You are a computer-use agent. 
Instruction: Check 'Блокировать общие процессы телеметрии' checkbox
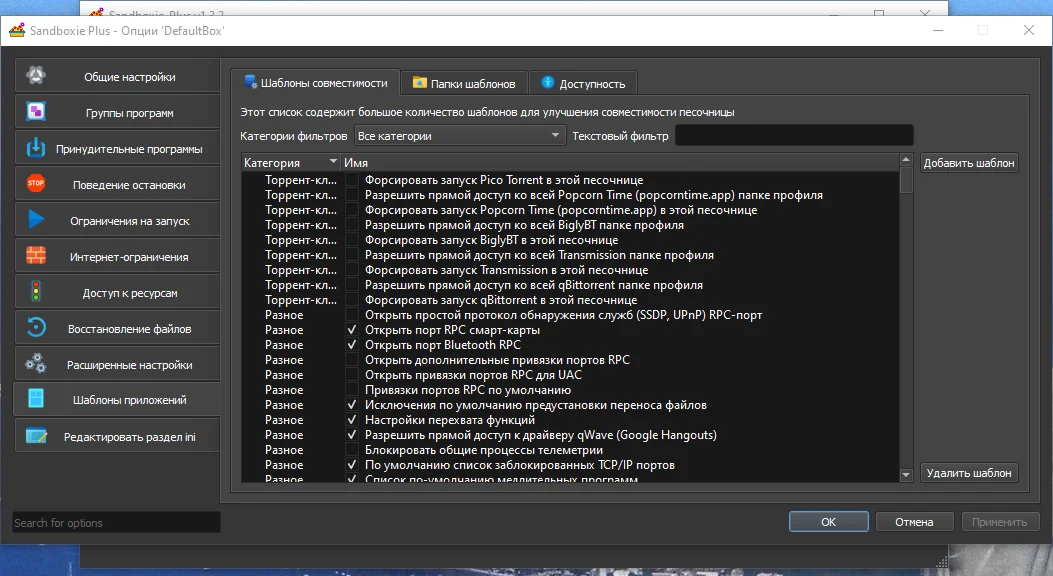coord(352,450)
